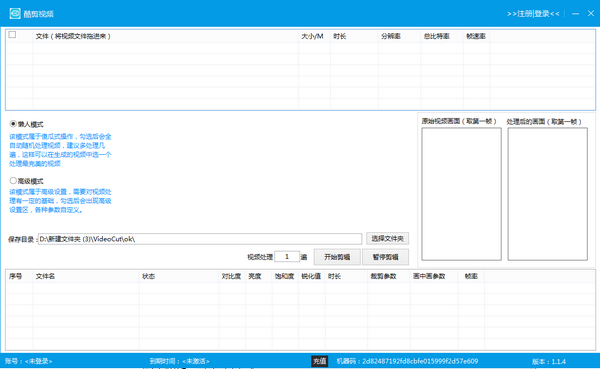Click the blue 懒人模式 description text
The image size is (600, 369).
(60, 150)
